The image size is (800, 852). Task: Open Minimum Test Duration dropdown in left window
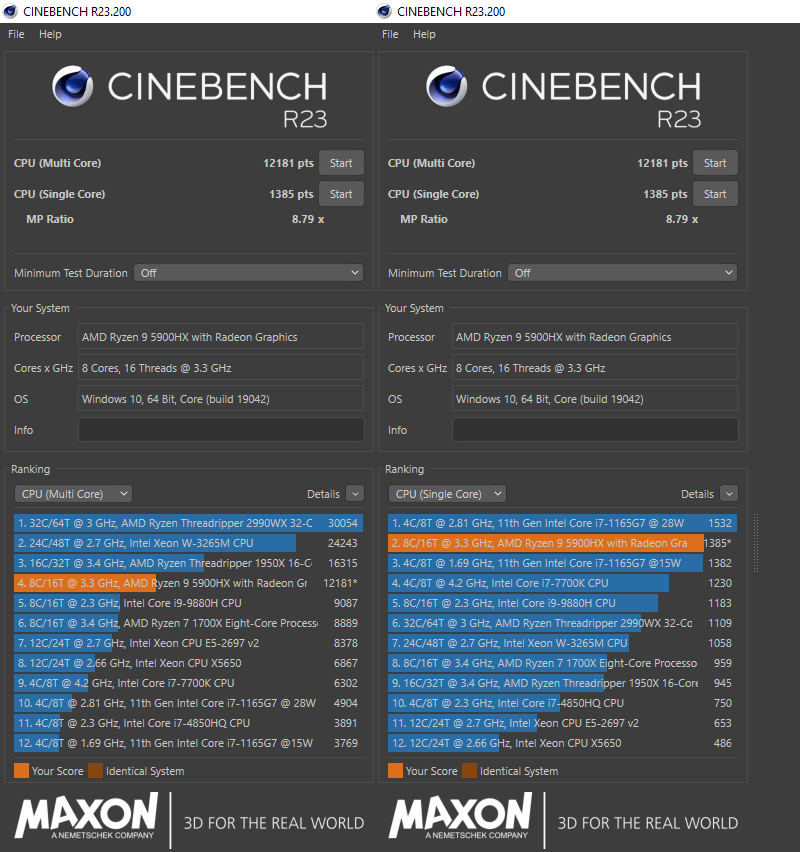pyautogui.click(x=249, y=273)
